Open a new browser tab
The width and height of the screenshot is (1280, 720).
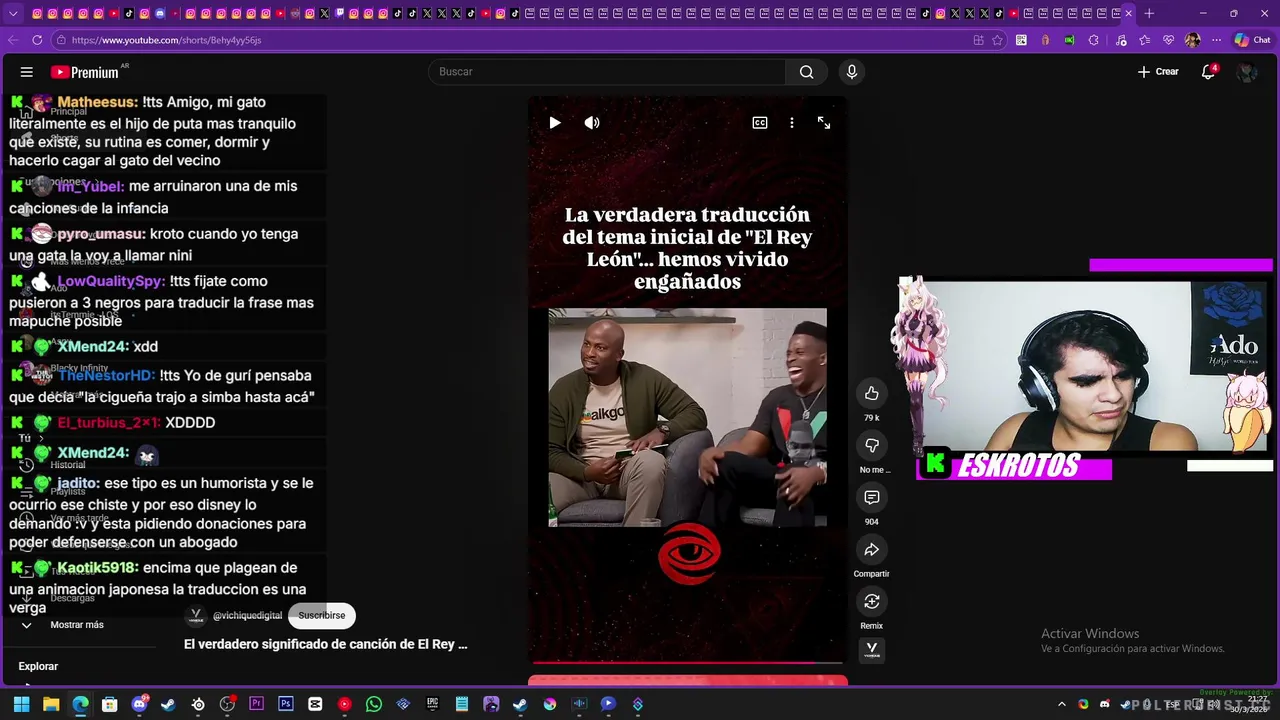click(1149, 13)
